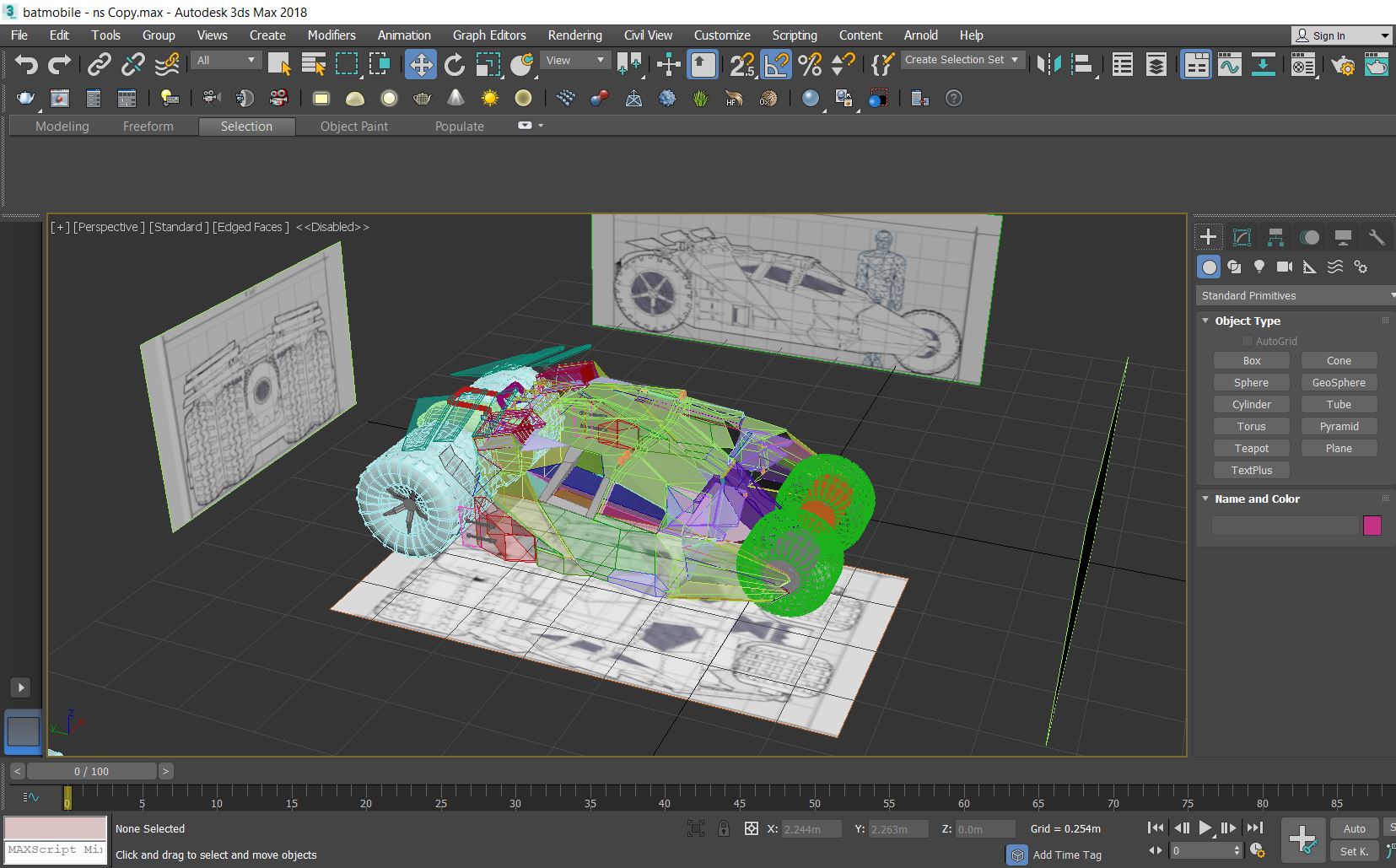Activate the Select and Scale tool
The width and height of the screenshot is (1396, 868).
pyautogui.click(x=488, y=64)
